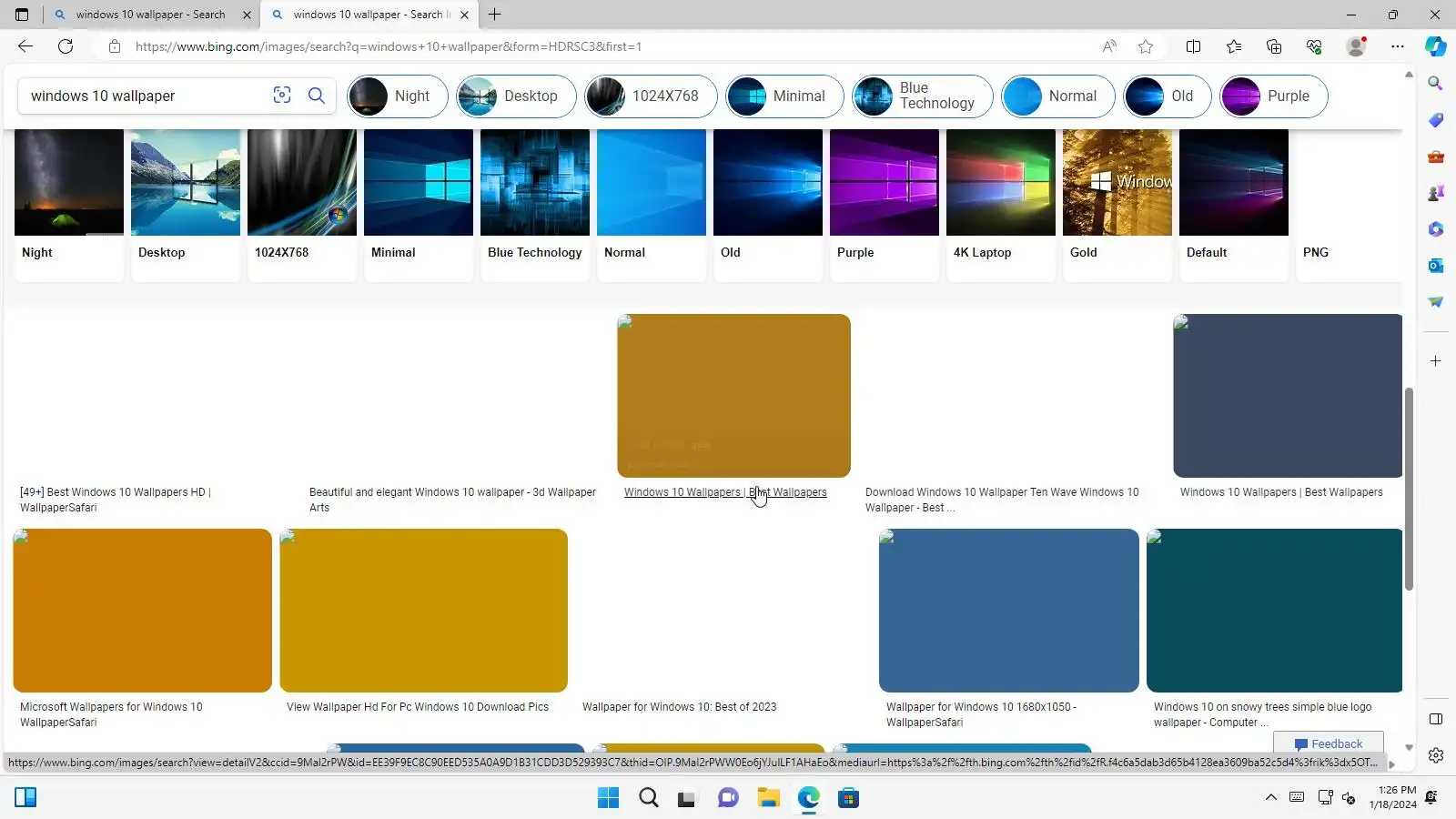Go back to the previous page

(x=25, y=46)
